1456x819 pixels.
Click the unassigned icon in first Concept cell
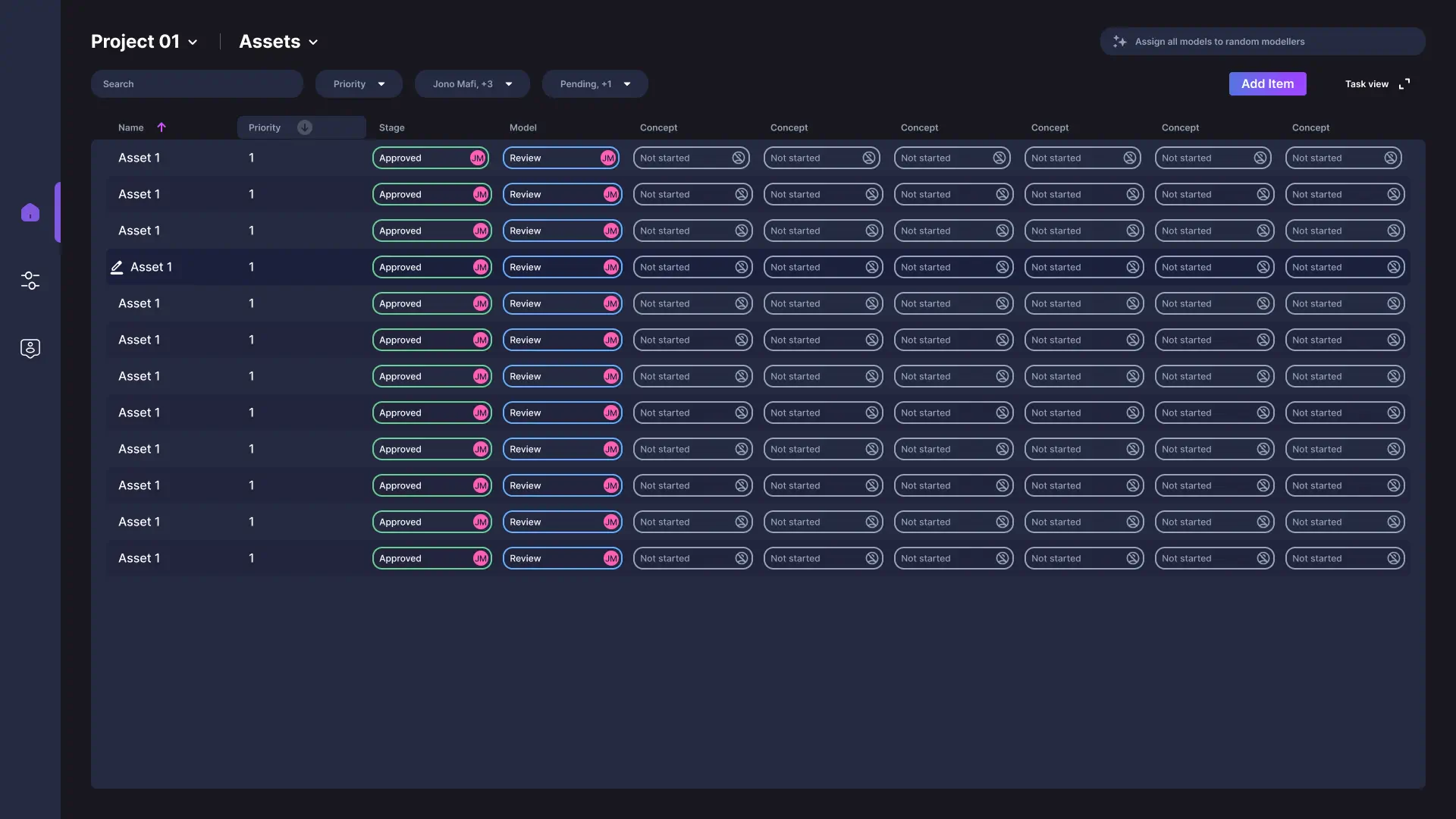[x=738, y=158]
